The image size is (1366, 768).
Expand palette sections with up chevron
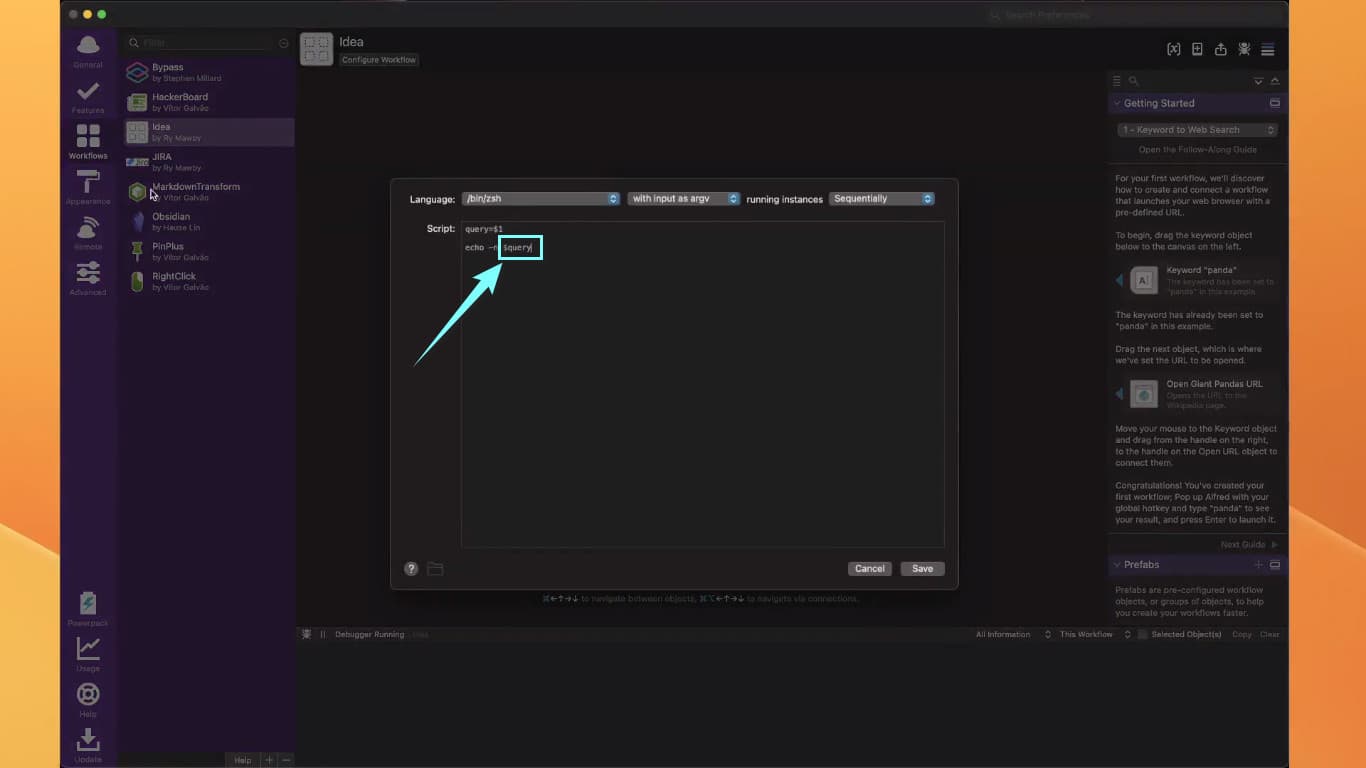pos(1274,81)
